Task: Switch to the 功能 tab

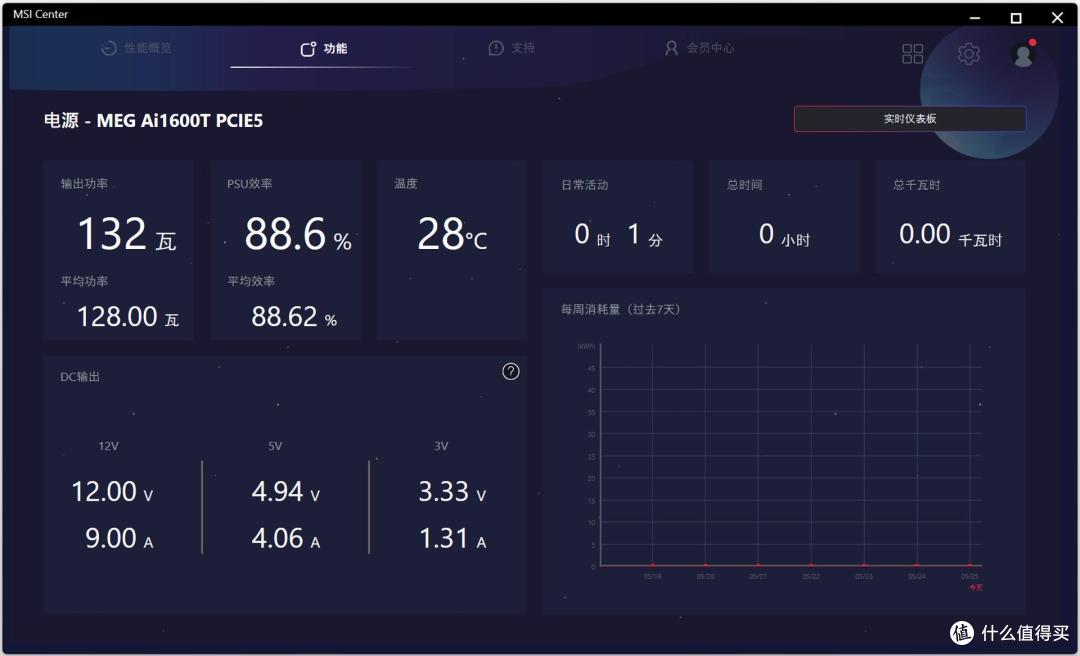Action: point(324,48)
